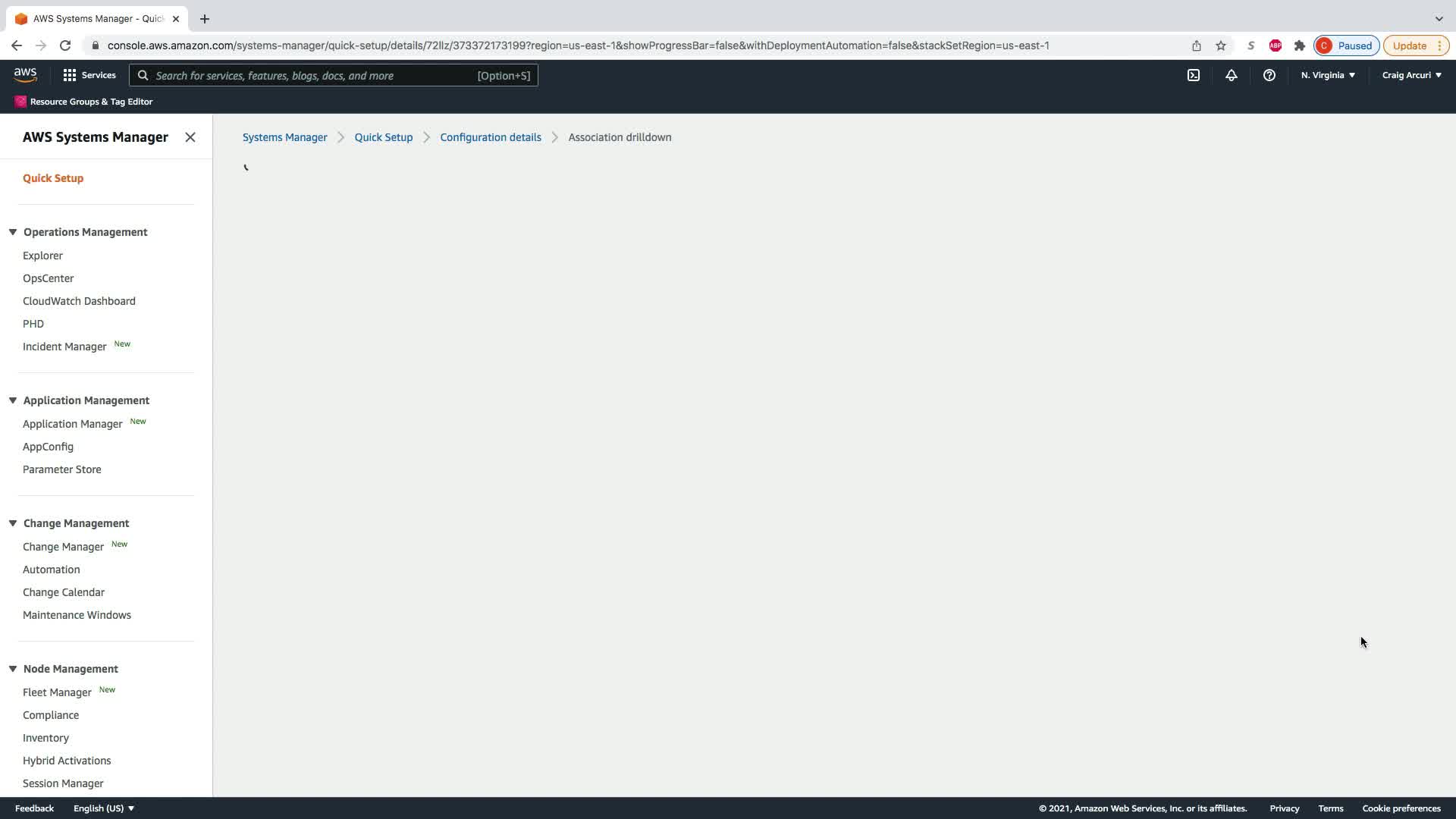Open Parameter Store in sidebar
The image size is (1456, 819).
click(x=62, y=469)
